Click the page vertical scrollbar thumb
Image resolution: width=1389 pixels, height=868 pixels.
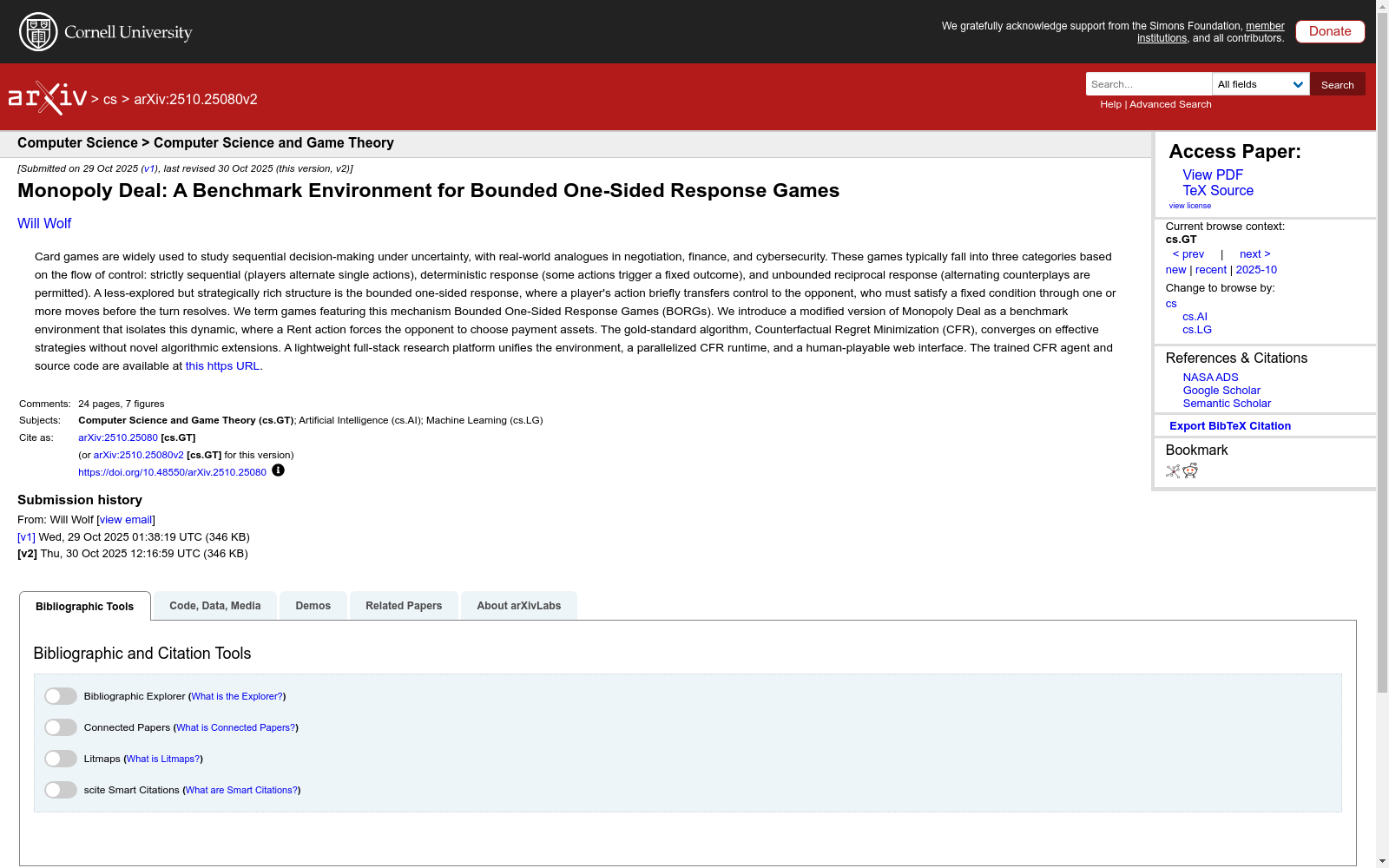[x=1382, y=354]
